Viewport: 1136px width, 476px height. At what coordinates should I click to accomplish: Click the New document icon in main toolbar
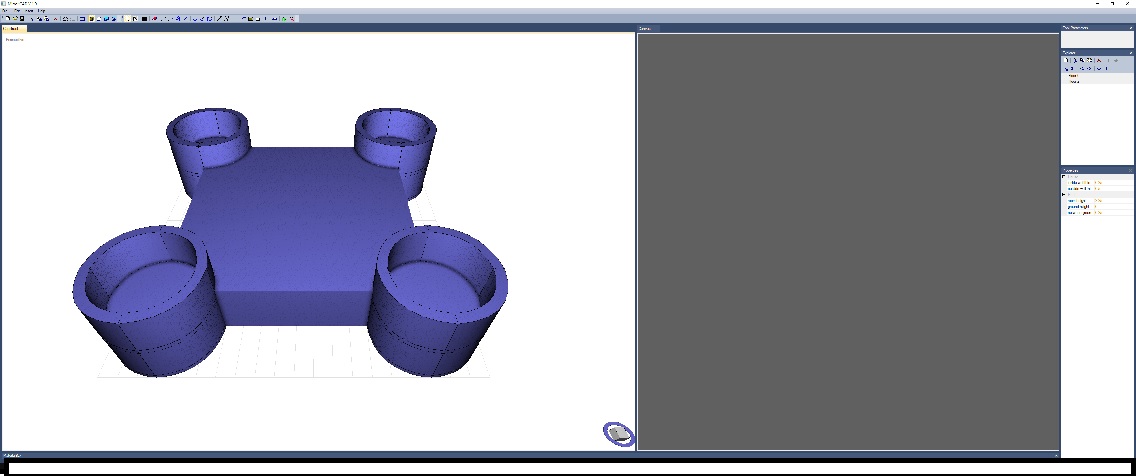(x=6, y=19)
